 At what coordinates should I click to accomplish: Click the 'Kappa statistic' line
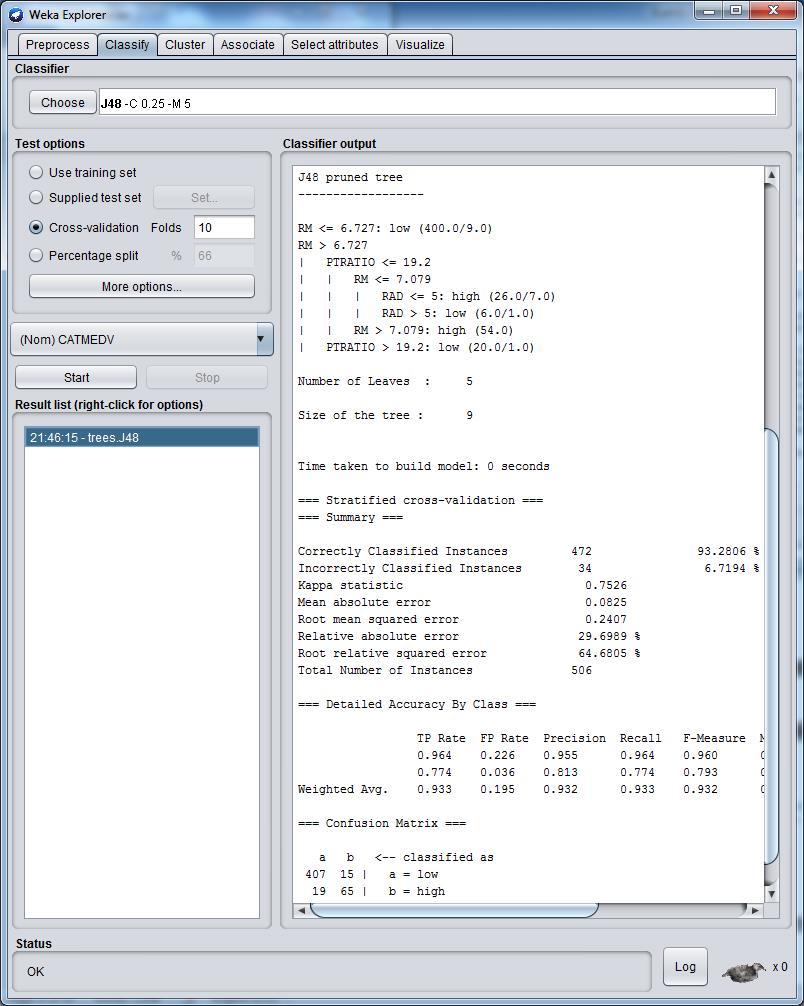(x=463, y=585)
